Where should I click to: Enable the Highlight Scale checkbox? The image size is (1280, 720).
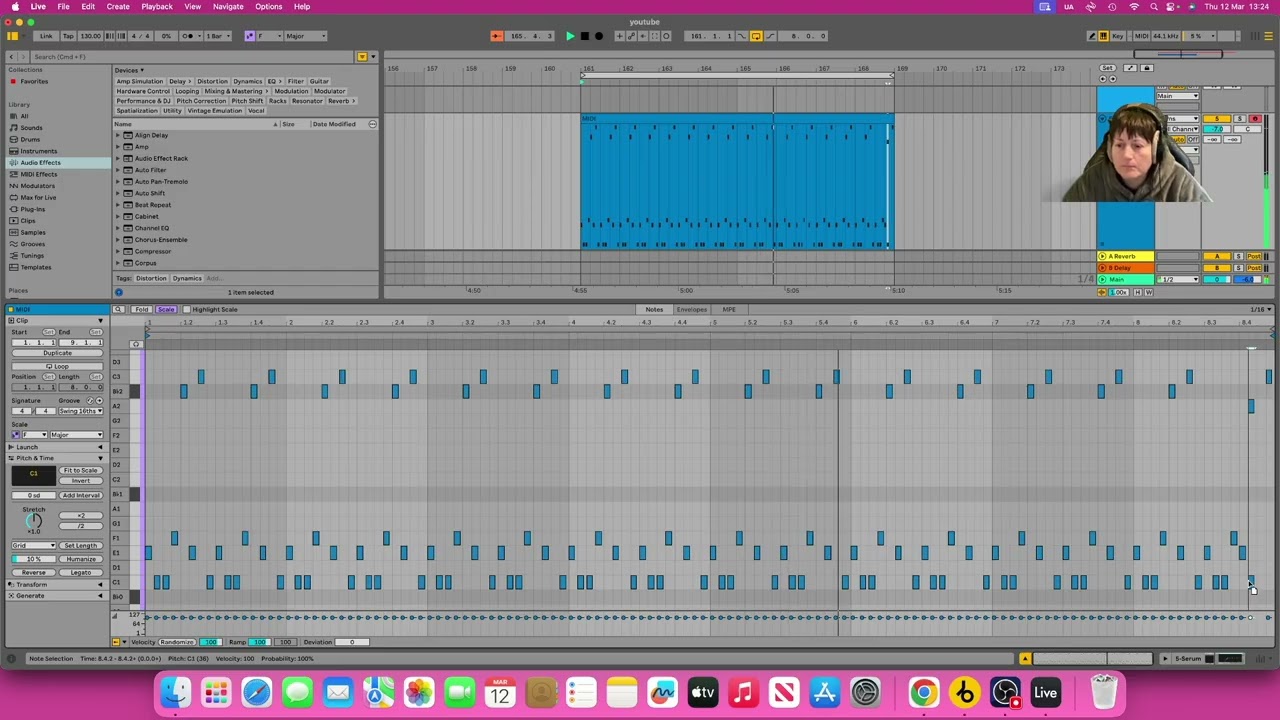click(x=187, y=309)
